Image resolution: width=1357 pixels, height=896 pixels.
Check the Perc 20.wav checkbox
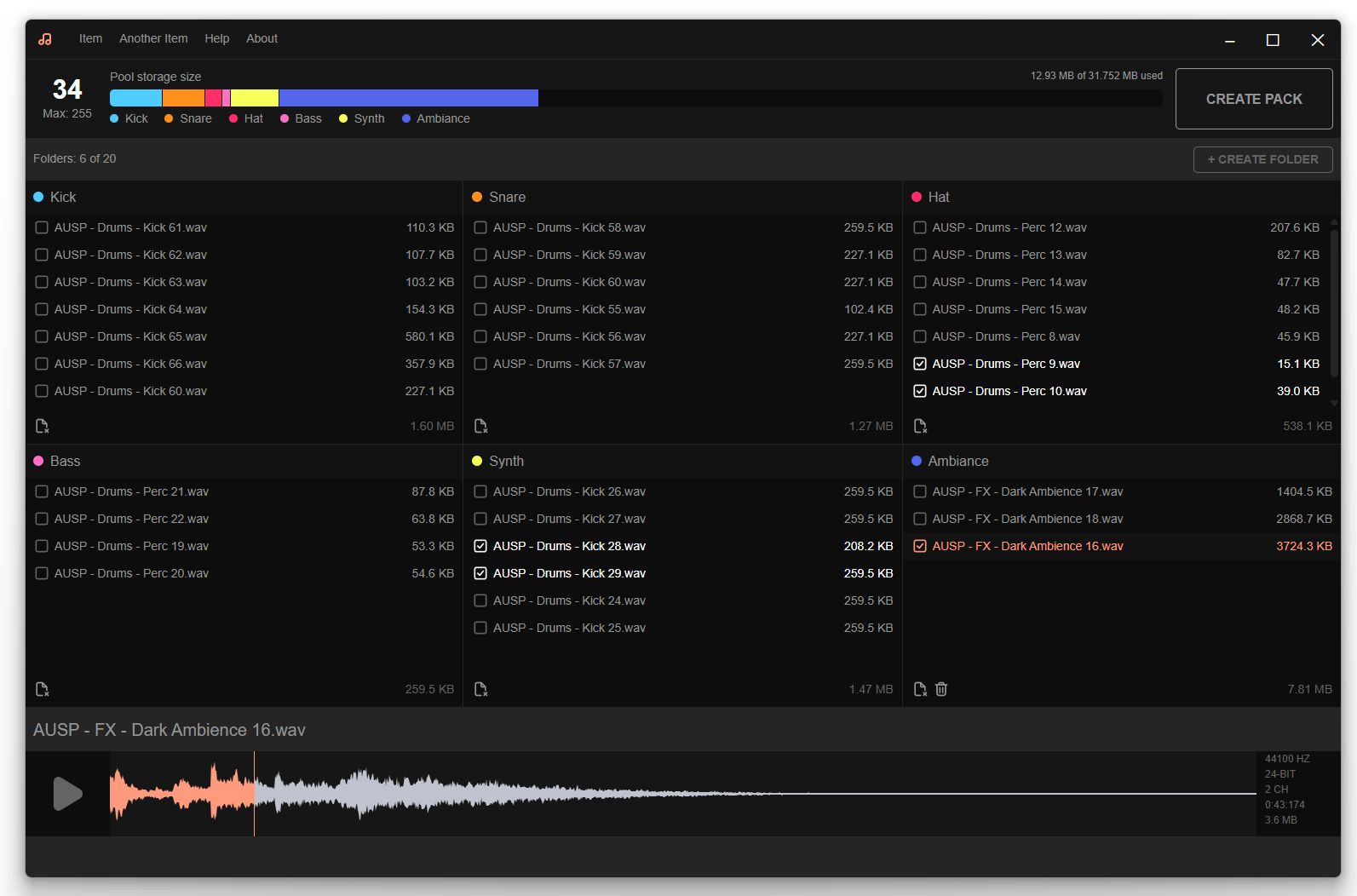tap(42, 573)
